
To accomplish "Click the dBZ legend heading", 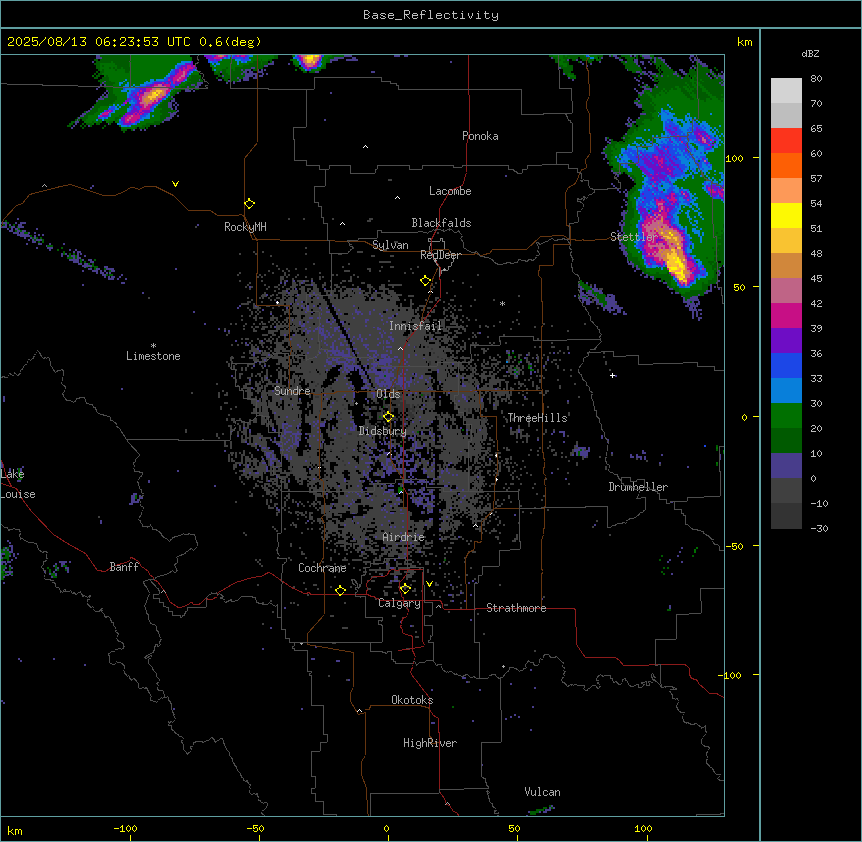I will (x=810, y=54).
